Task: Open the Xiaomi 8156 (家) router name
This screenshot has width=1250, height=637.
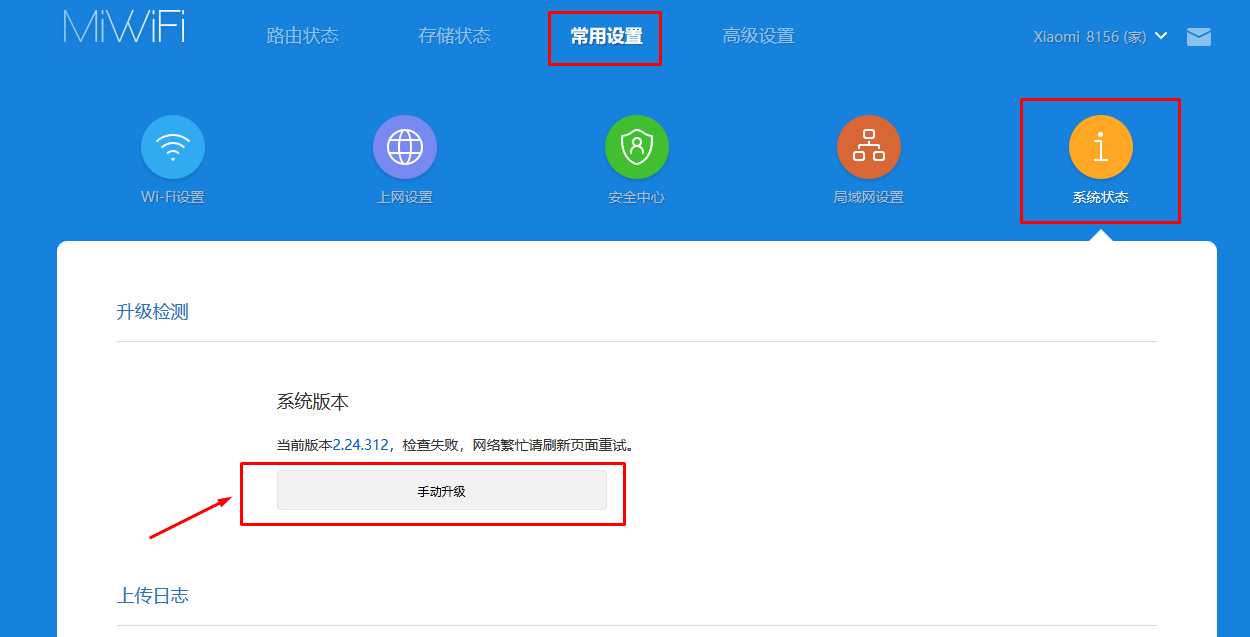Action: 1089,36
